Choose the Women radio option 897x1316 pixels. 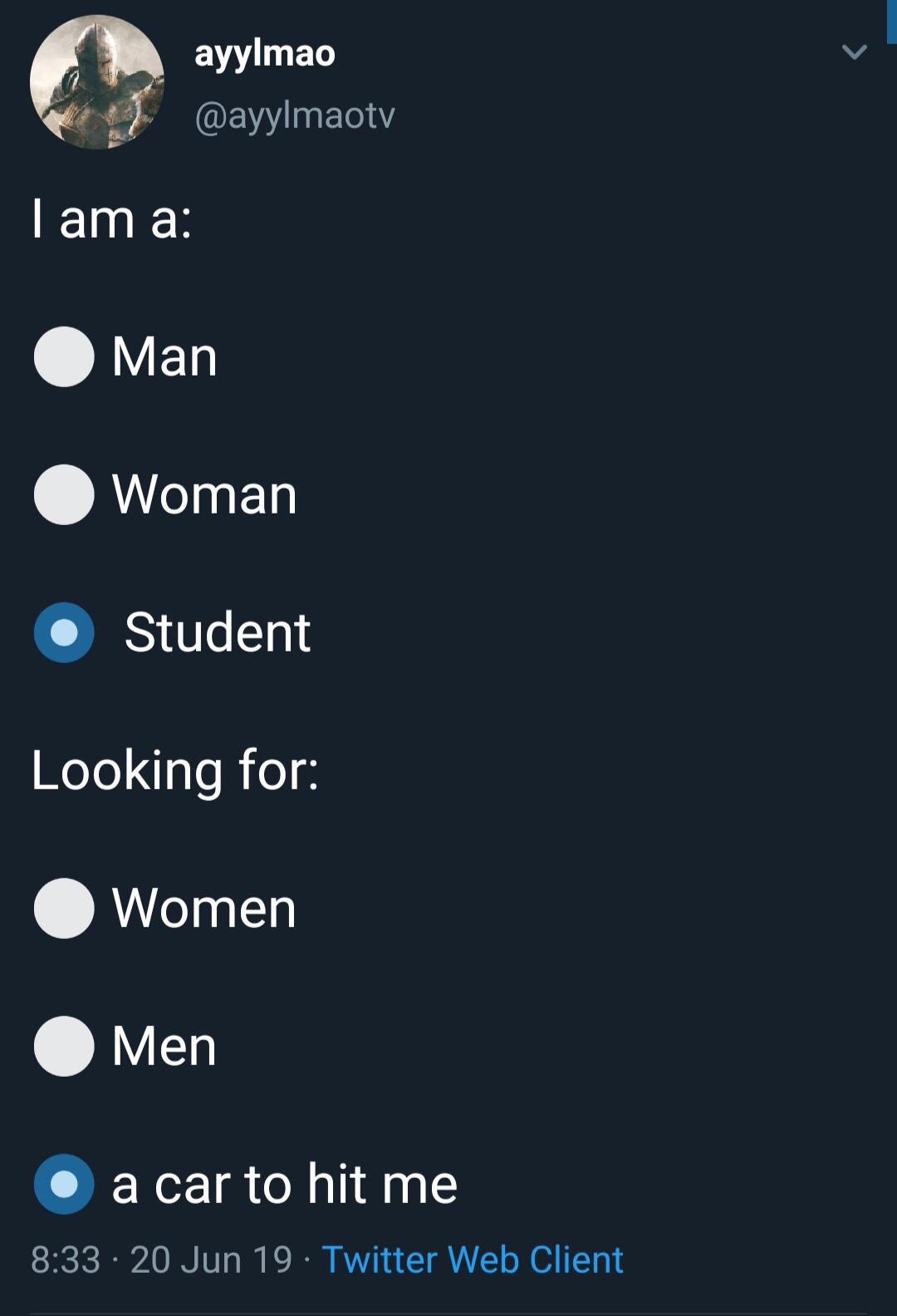pyautogui.click(x=64, y=908)
